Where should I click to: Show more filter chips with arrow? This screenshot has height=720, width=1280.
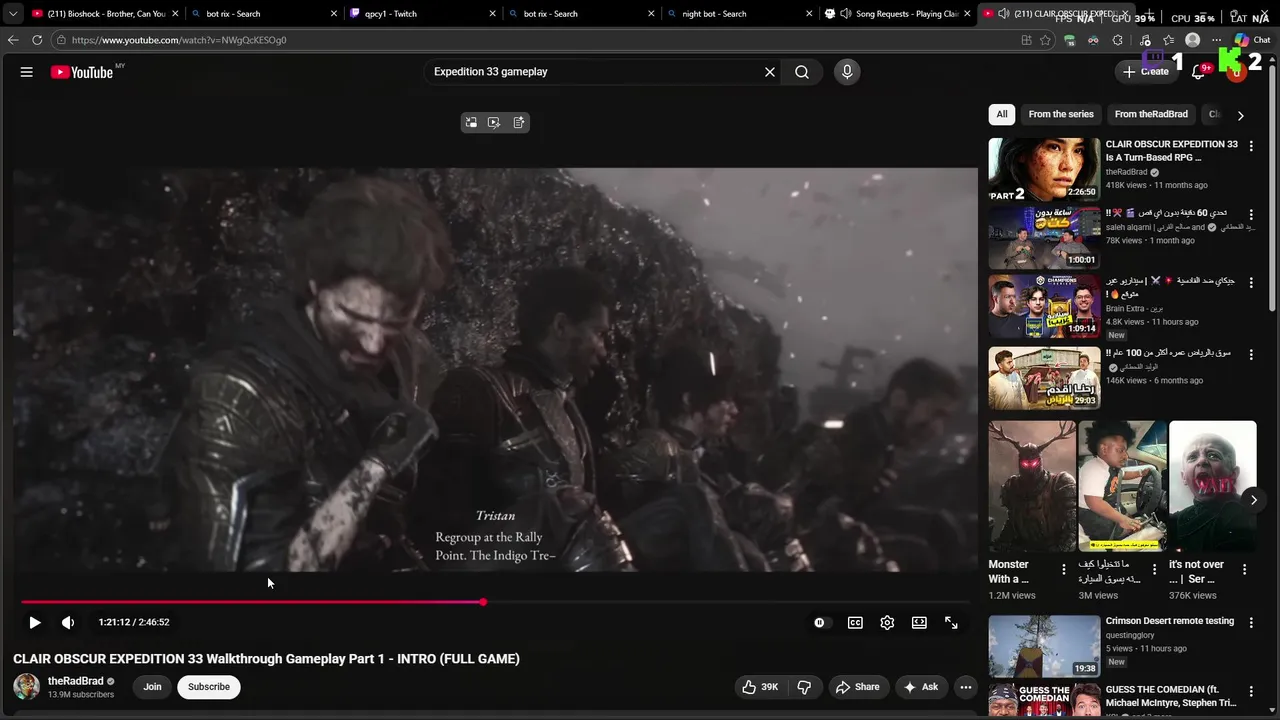(1240, 115)
